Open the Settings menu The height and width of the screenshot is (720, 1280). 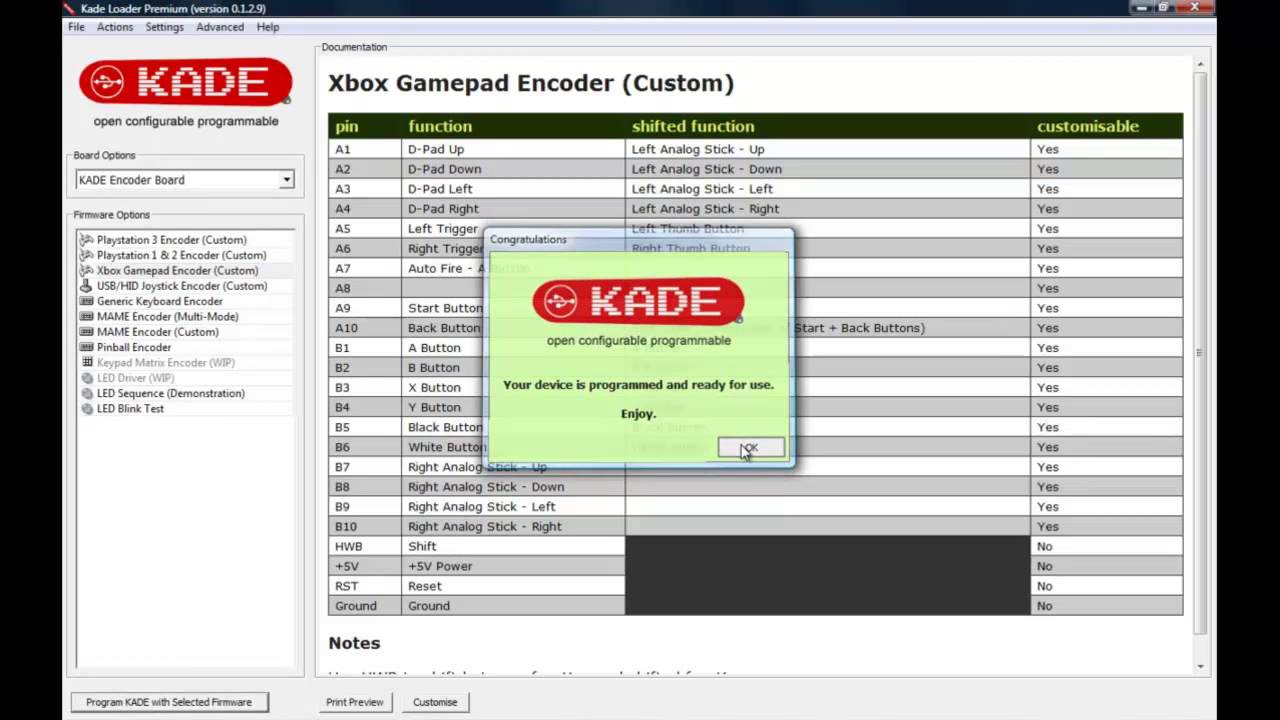(164, 27)
